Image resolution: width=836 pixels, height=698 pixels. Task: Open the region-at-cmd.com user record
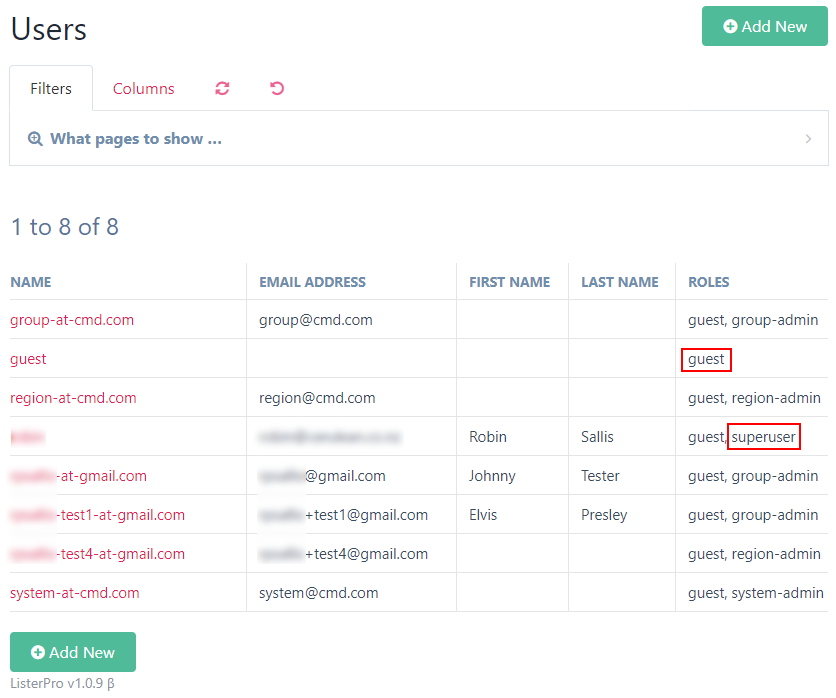click(74, 398)
